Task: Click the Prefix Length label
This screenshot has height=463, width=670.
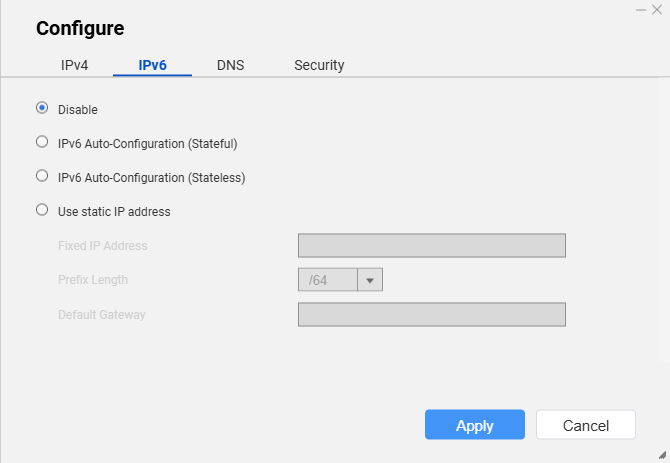Action: 93,280
